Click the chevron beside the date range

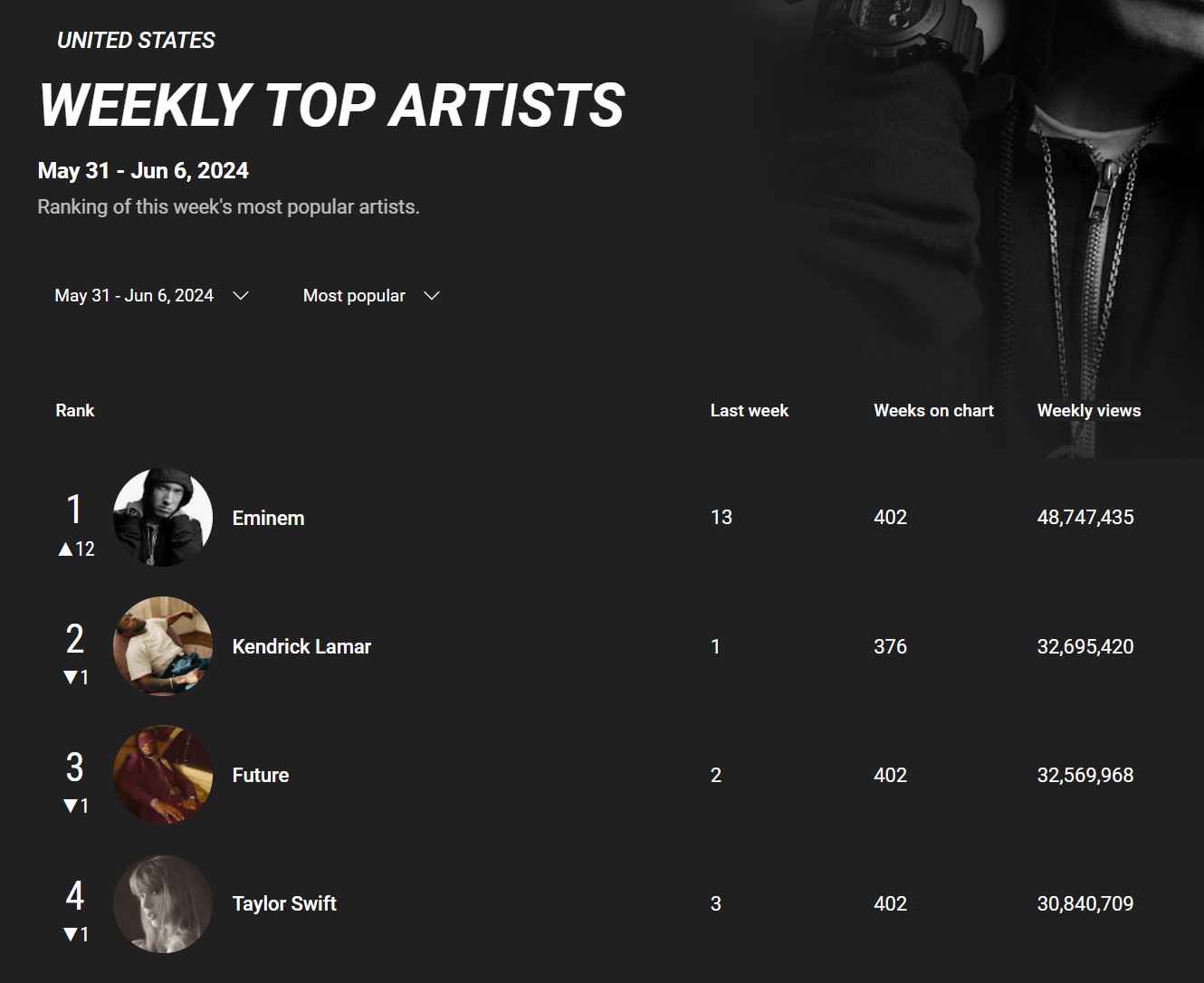coord(241,296)
